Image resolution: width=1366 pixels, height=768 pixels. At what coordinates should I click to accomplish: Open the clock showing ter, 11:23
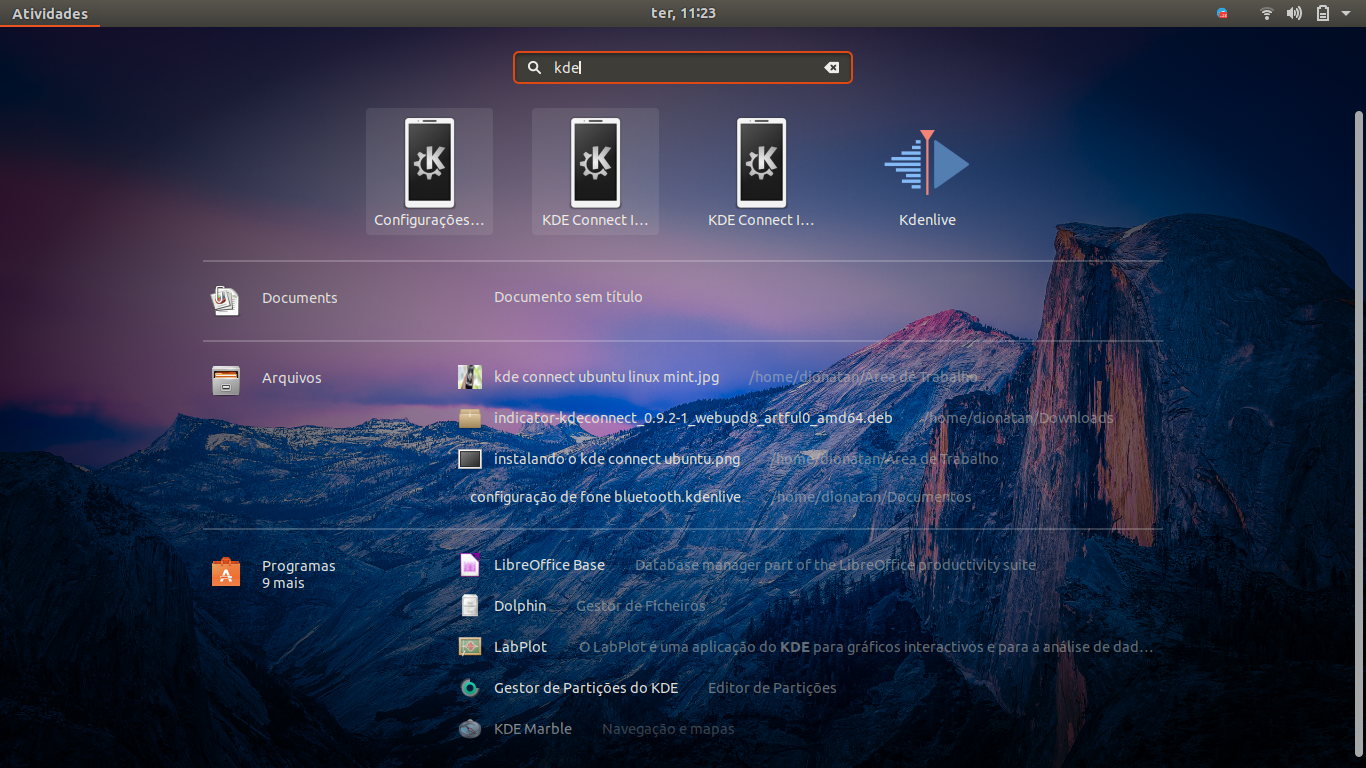click(683, 13)
